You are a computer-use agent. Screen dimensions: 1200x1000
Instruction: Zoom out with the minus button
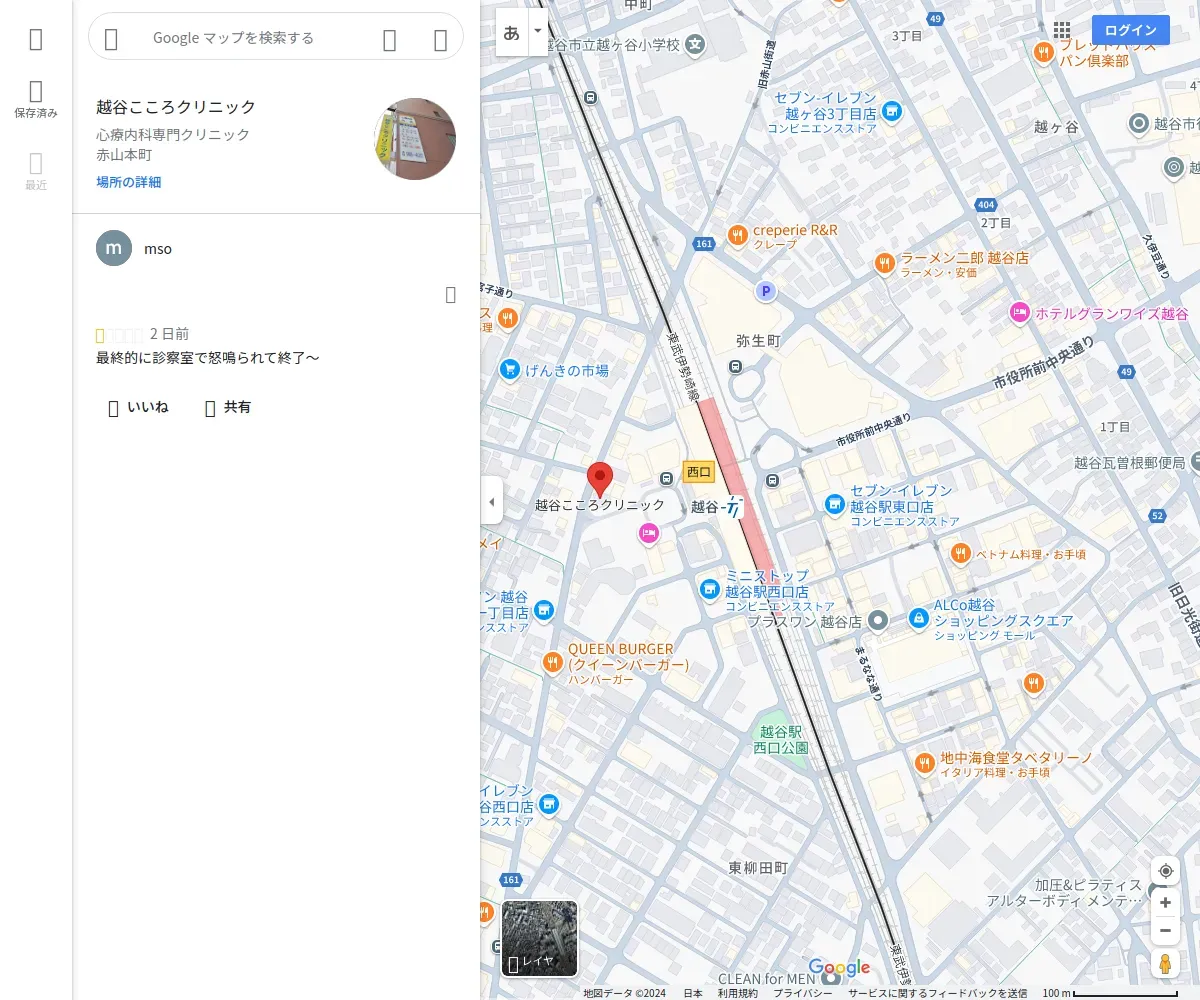tap(1165, 931)
